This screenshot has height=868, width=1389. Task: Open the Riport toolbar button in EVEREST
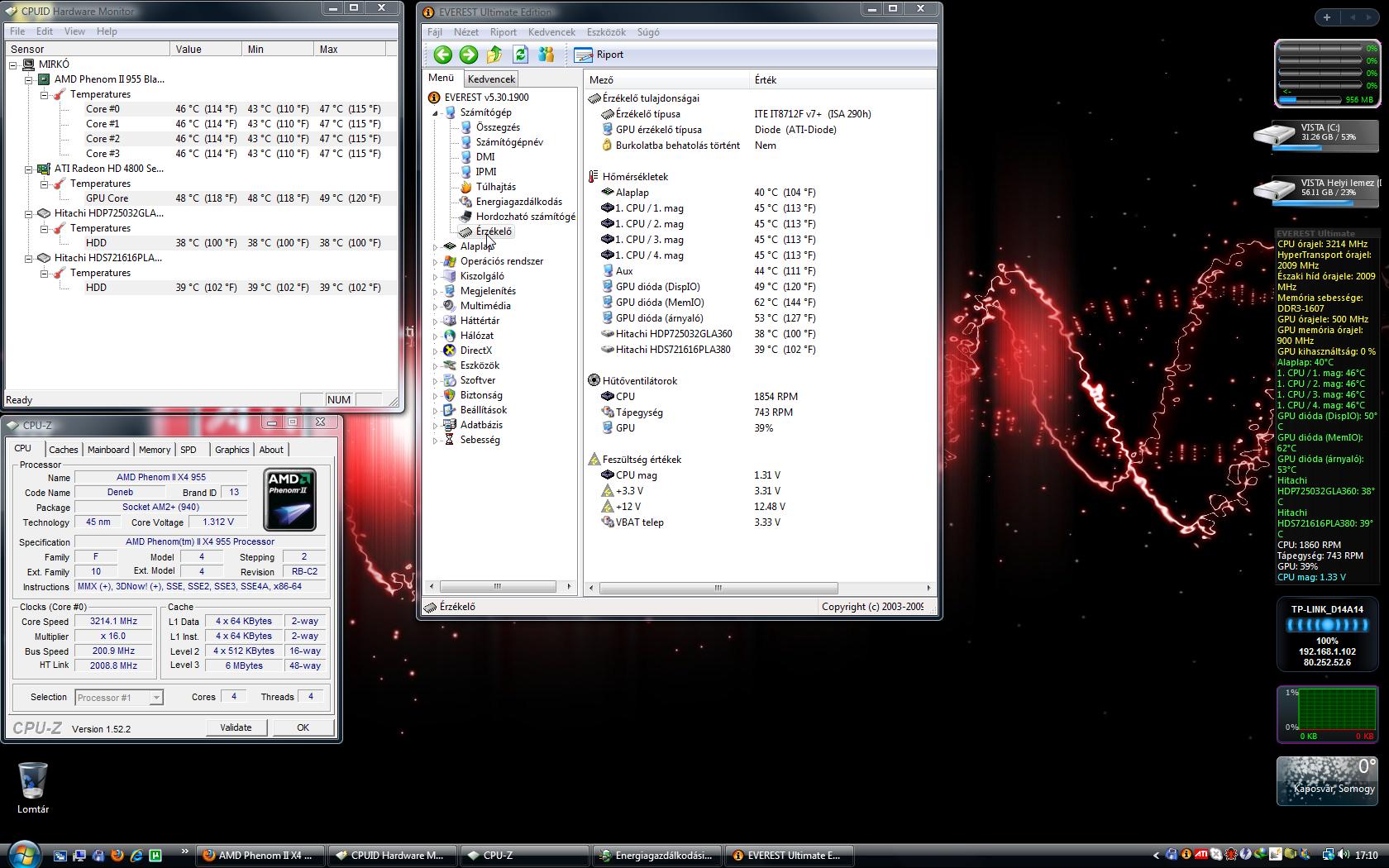click(599, 55)
